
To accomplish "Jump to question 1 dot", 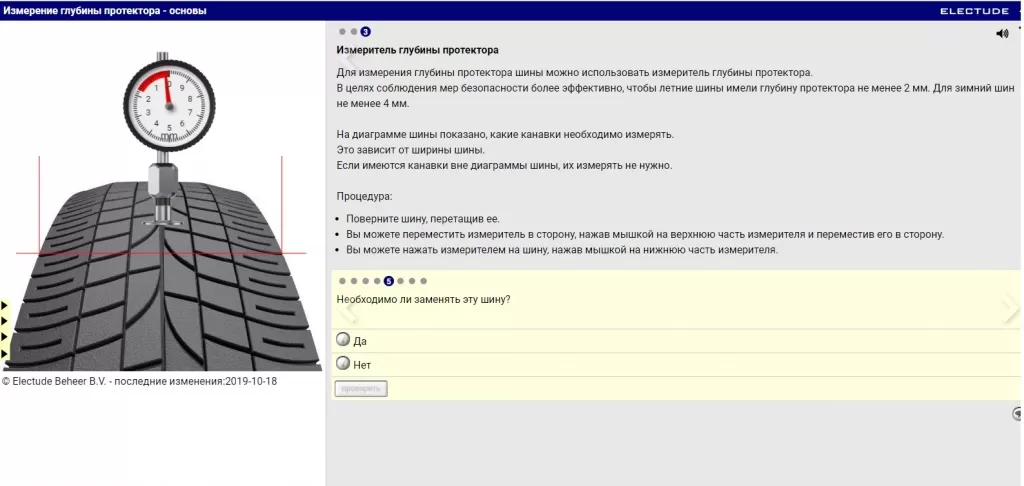I will [342, 281].
